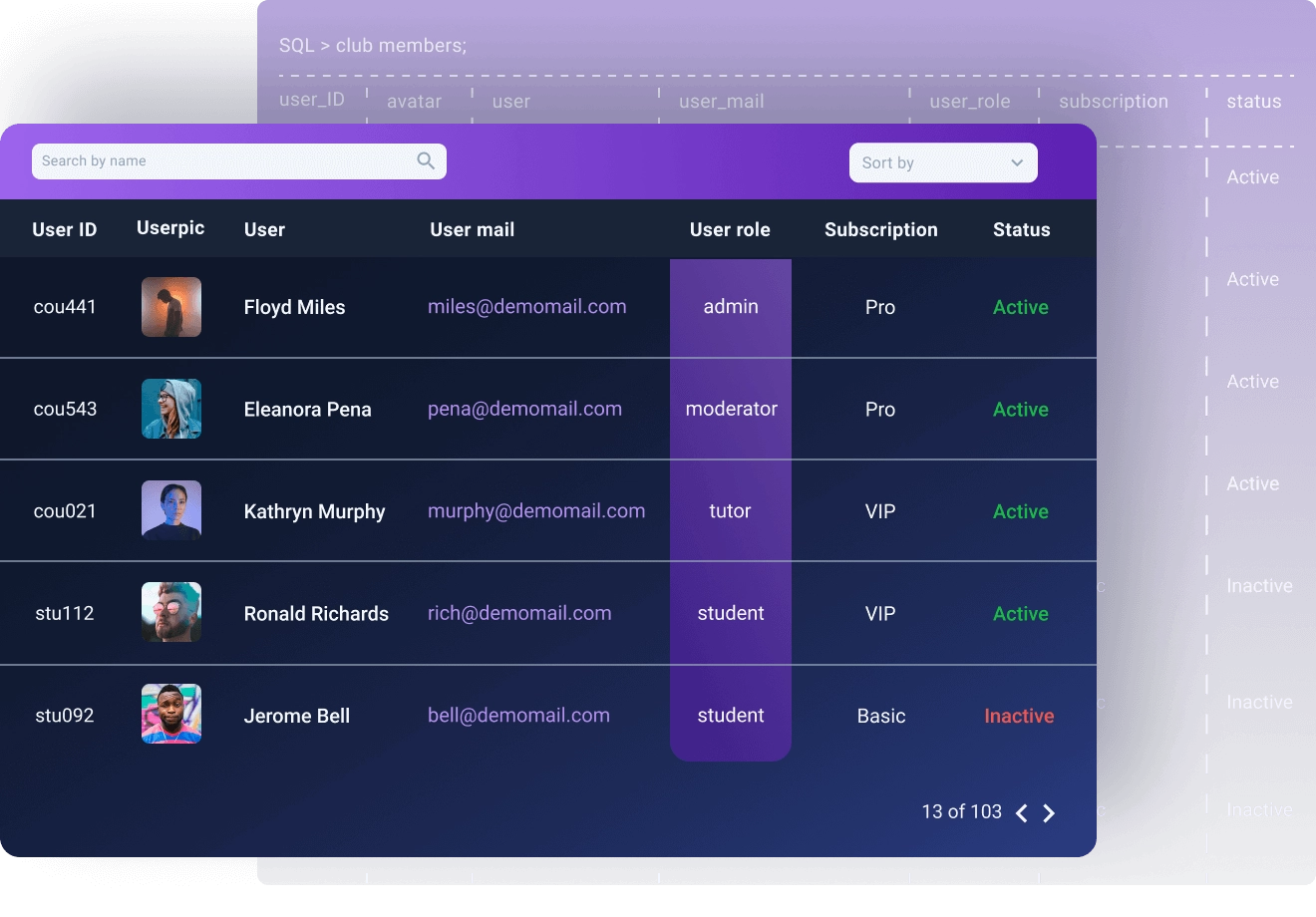Click bell@demomail.com email link

click(x=518, y=715)
